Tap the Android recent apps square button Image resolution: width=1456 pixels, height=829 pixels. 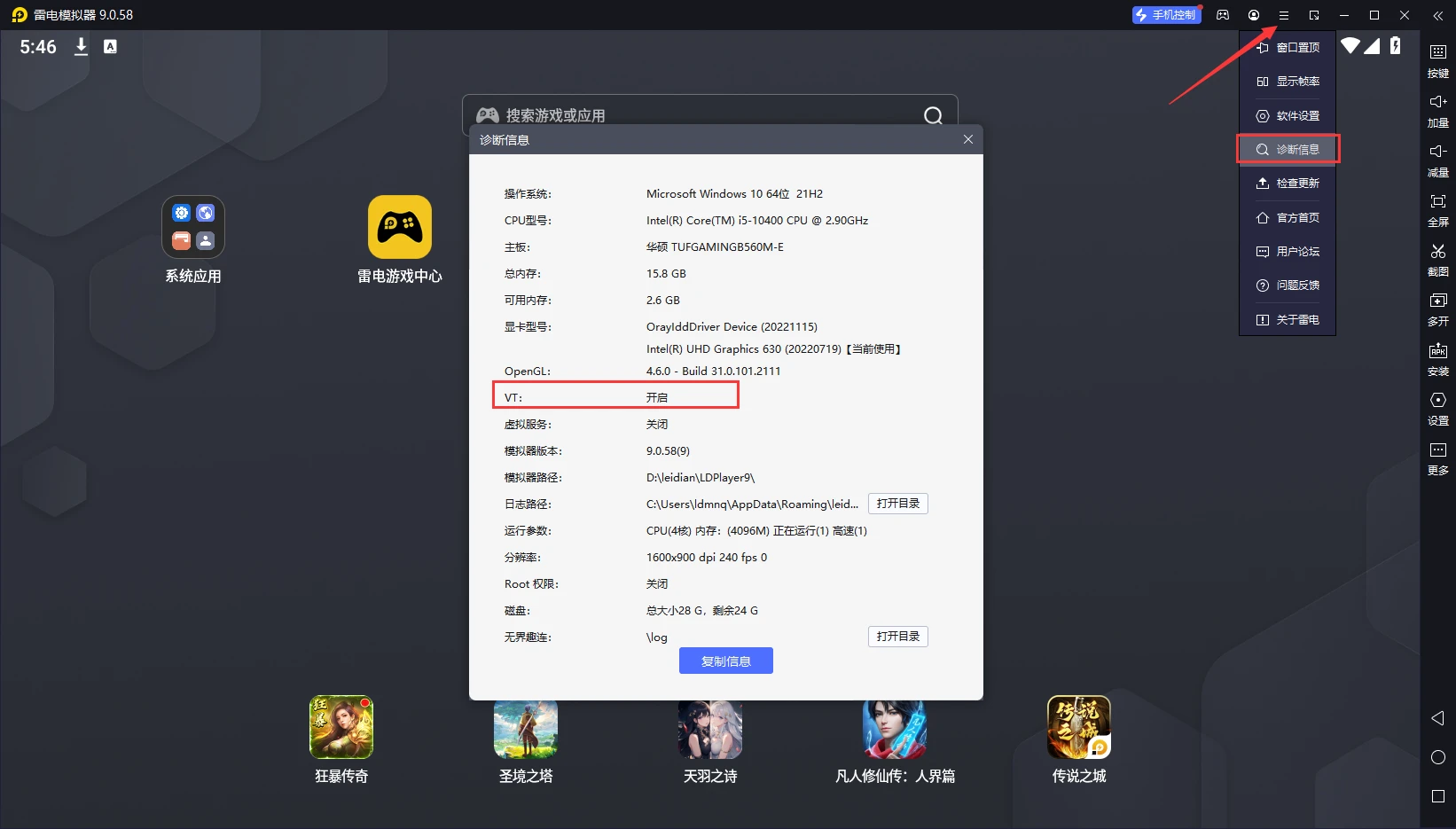(1438, 796)
